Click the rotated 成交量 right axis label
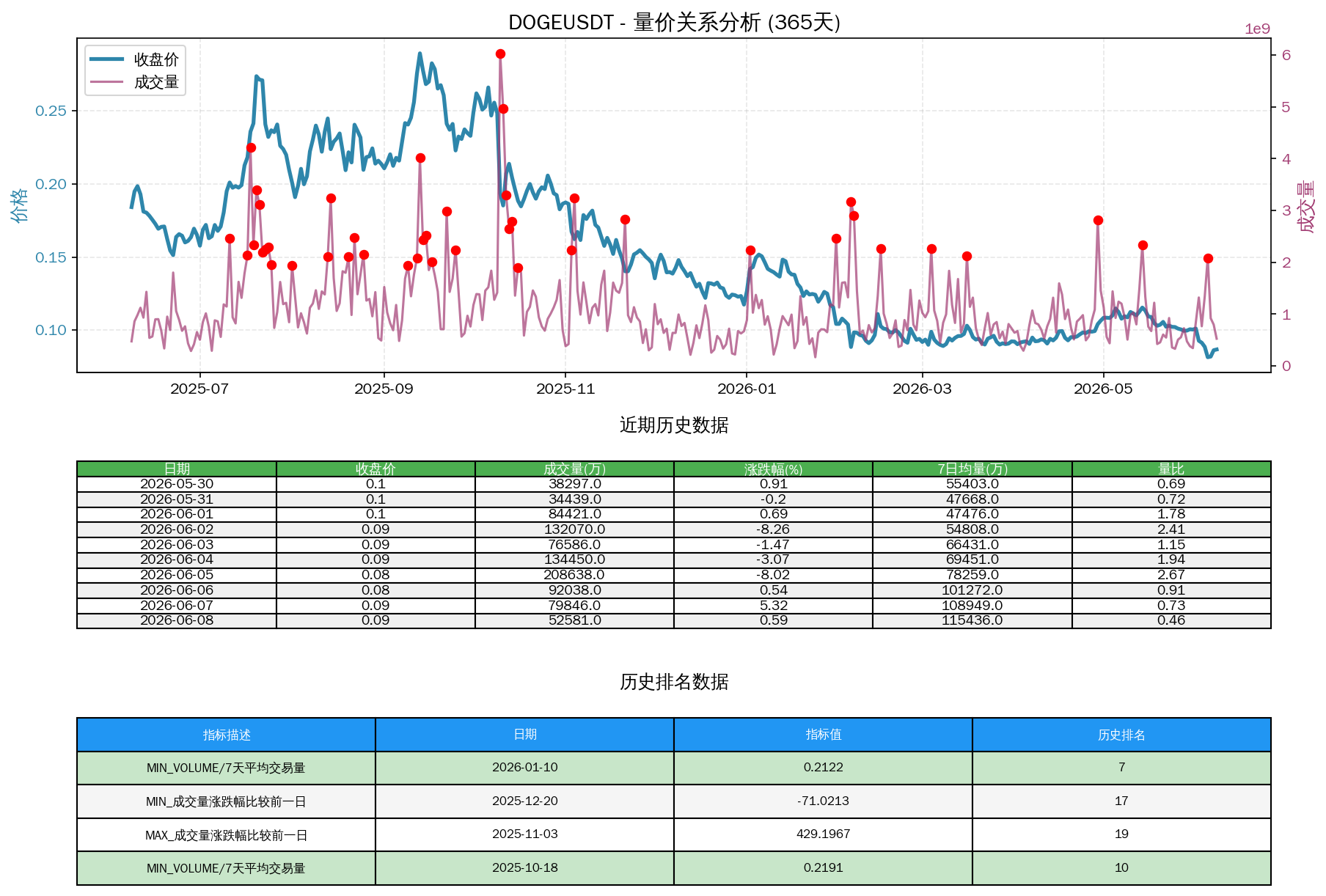Screen dimensions: 1326x896 tap(1306, 207)
